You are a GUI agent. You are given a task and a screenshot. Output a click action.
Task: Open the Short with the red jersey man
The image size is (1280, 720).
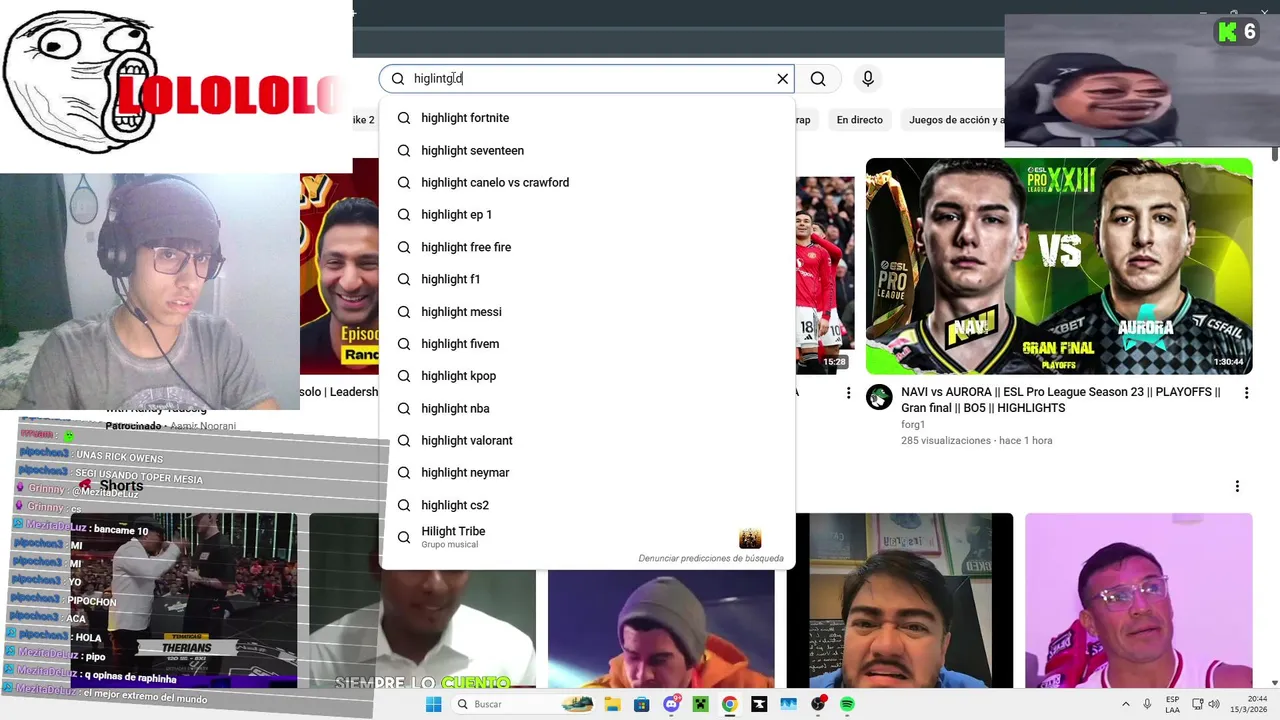click(x=1139, y=600)
